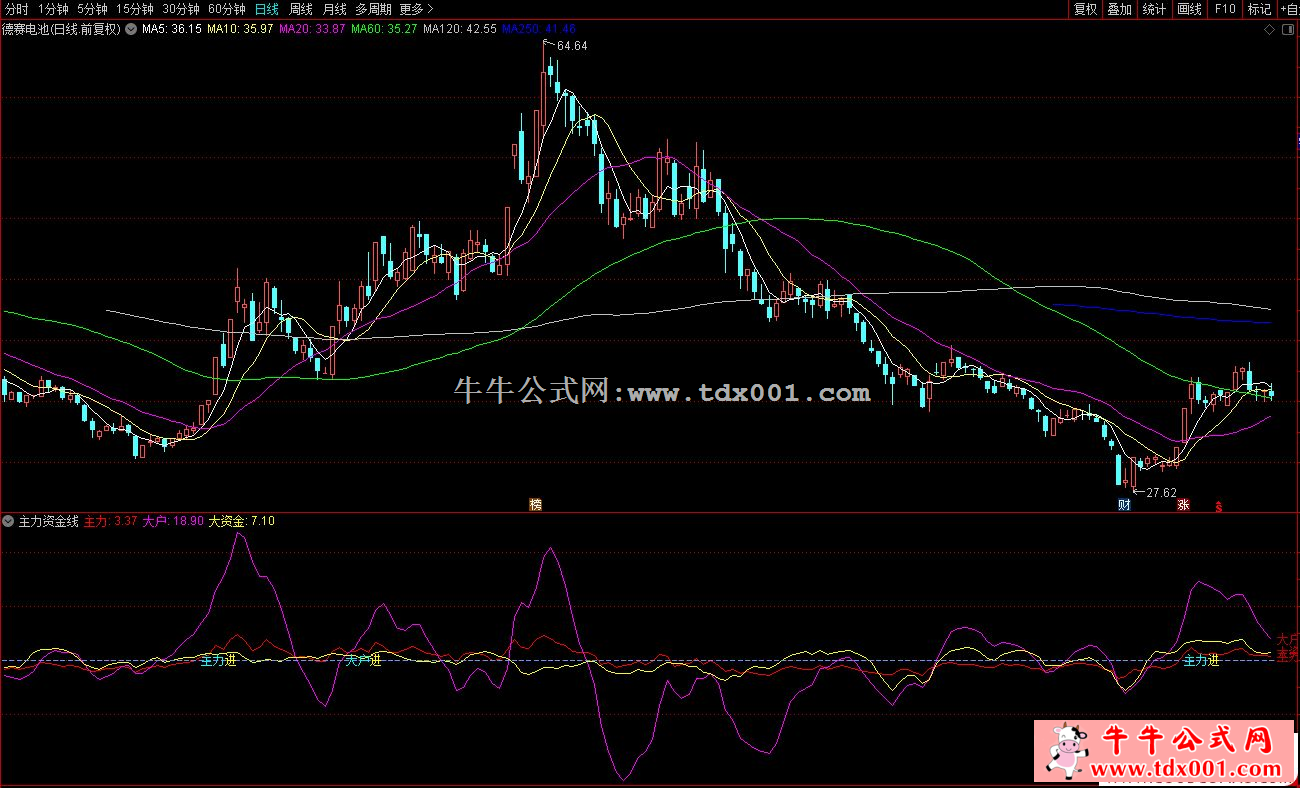The height and width of the screenshot is (788, 1300).
Task: Toggle the side panel icon at top-right
Action: tap(1286, 29)
